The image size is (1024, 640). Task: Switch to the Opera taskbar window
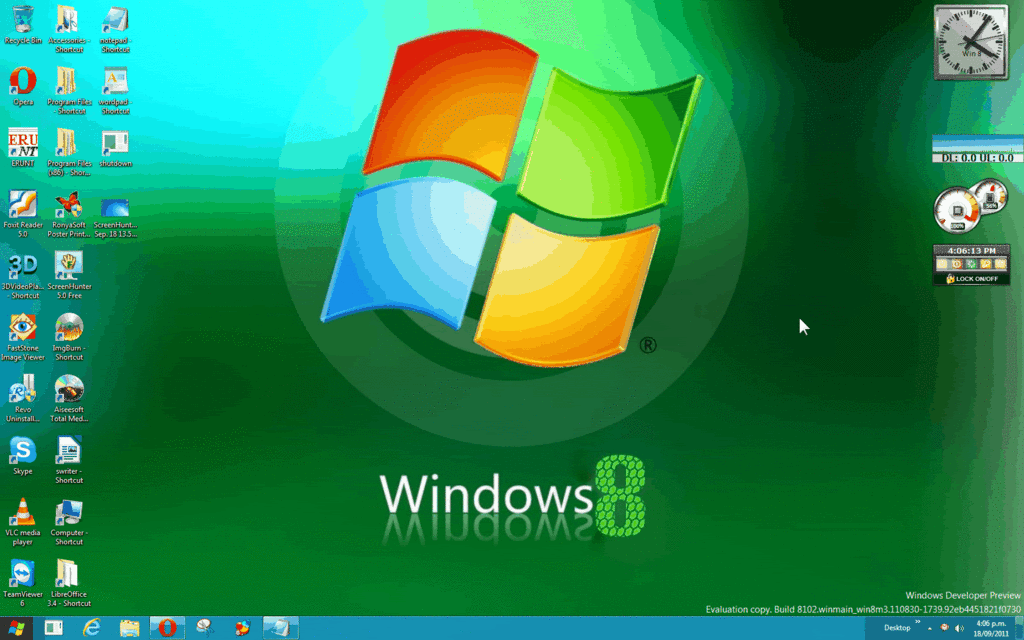click(x=167, y=628)
